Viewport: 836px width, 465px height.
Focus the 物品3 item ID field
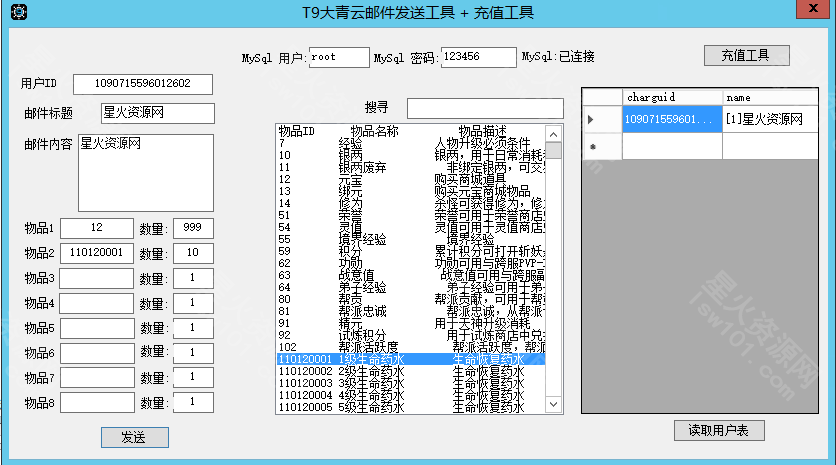pos(97,278)
